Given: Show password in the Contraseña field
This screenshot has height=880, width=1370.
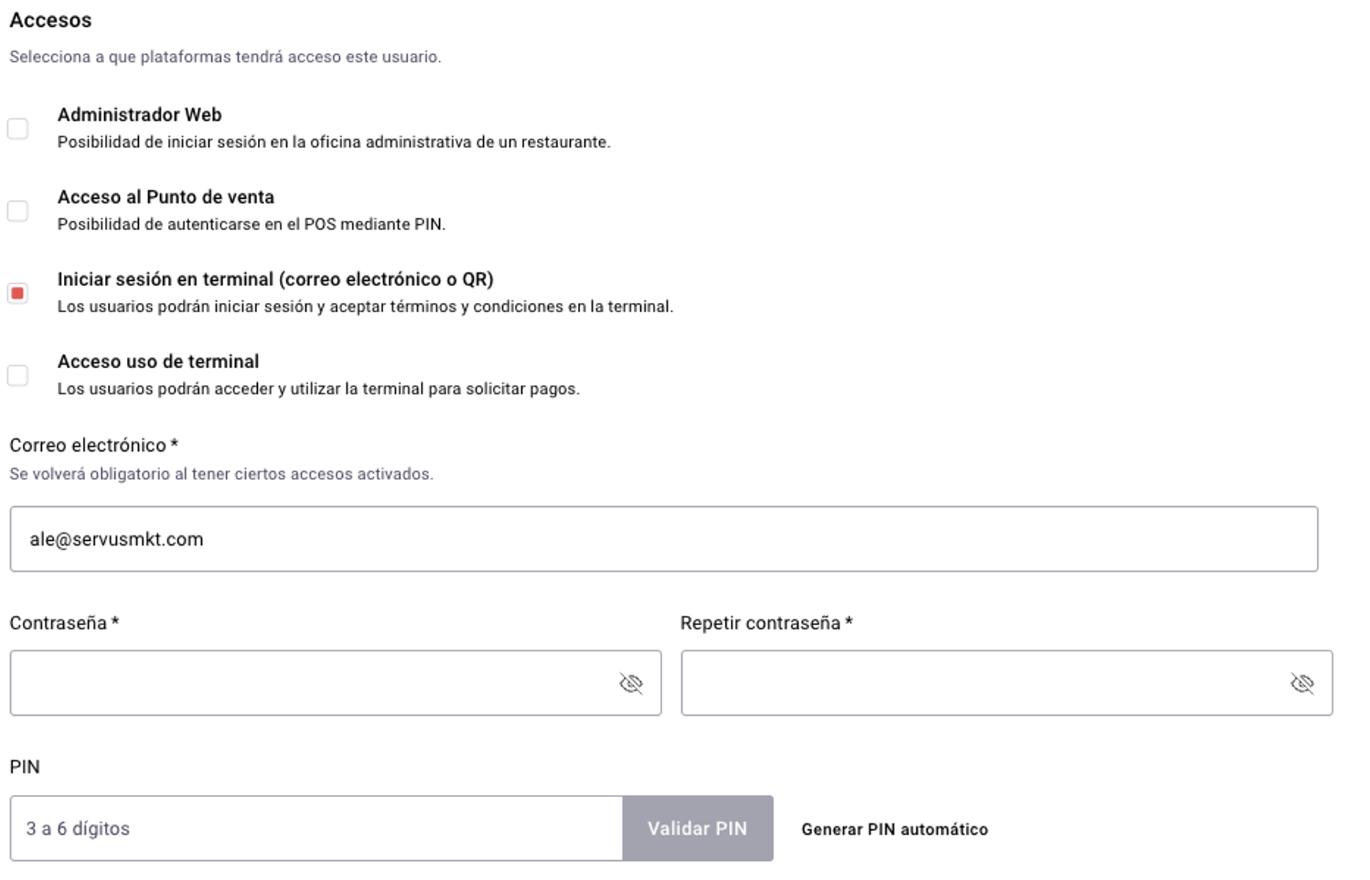Looking at the screenshot, I should click(x=631, y=684).
